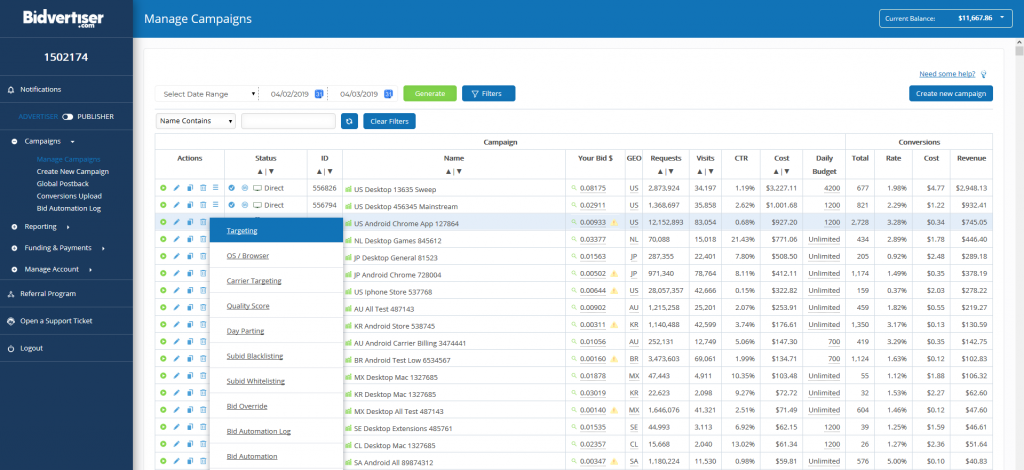Delete the US Desktop 456345 Mainstream campaign
Image resolution: width=1024 pixels, height=470 pixels.
(203, 205)
